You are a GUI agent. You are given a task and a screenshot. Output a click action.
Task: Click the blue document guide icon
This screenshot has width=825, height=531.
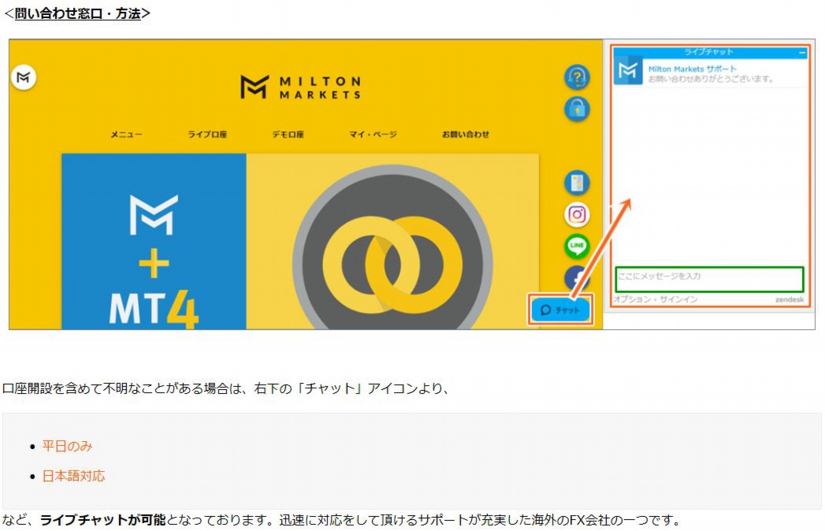(x=577, y=183)
